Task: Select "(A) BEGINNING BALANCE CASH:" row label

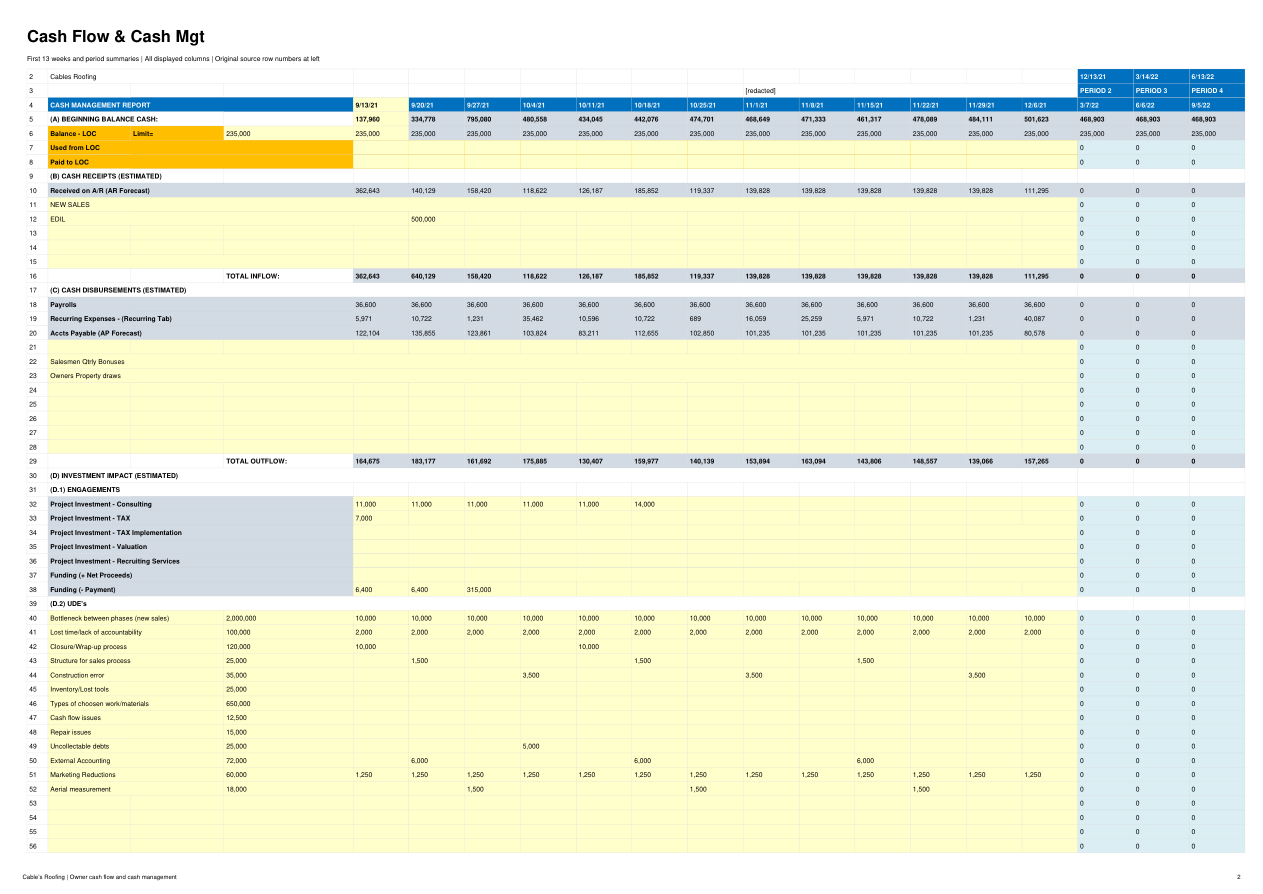Action: (x=103, y=119)
